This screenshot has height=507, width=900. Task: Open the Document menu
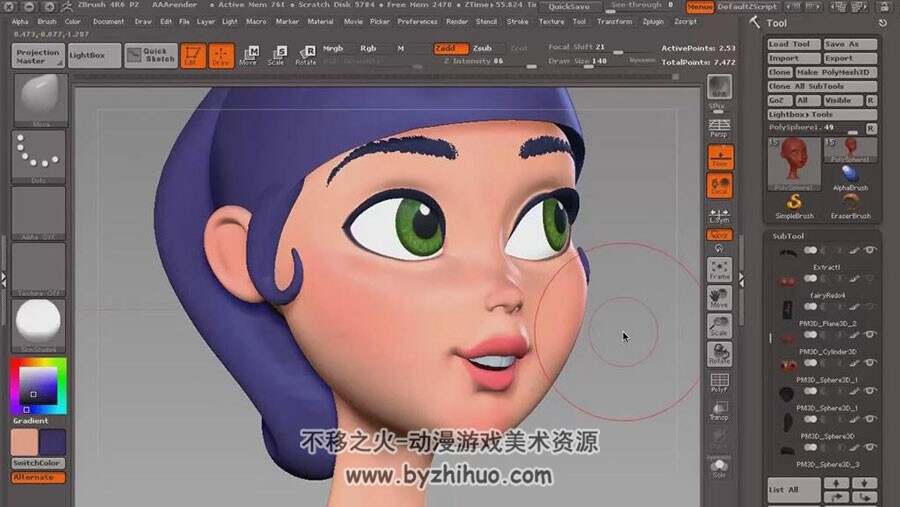tap(108, 22)
